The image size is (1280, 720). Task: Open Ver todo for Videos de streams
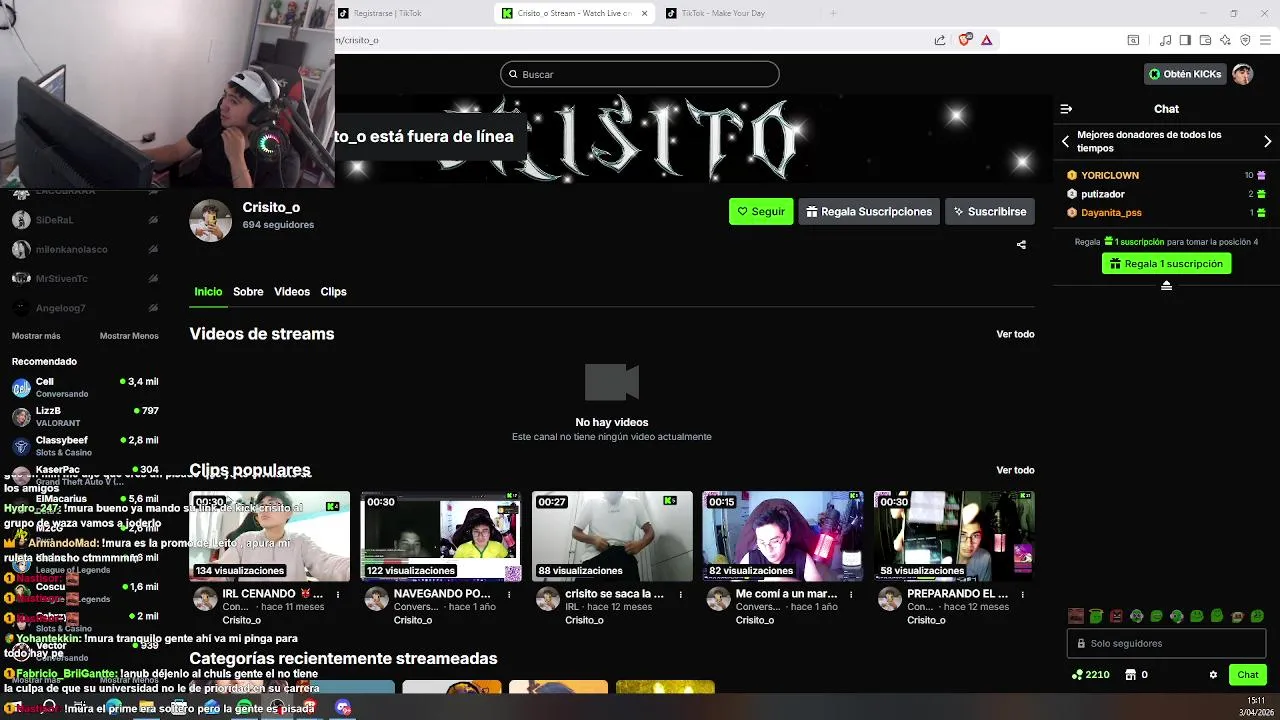(x=1015, y=334)
